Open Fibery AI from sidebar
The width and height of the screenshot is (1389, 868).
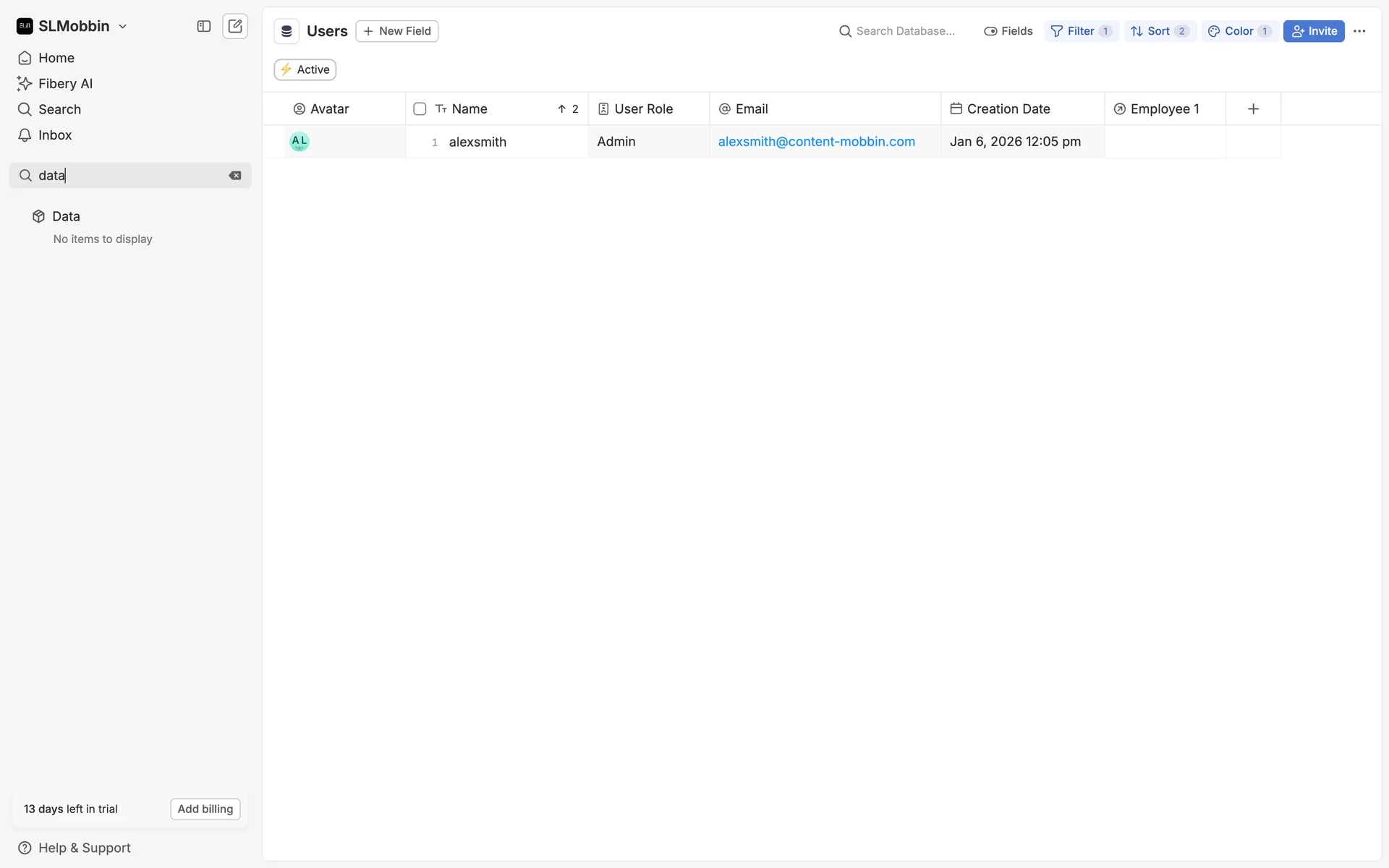coord(65,83)
